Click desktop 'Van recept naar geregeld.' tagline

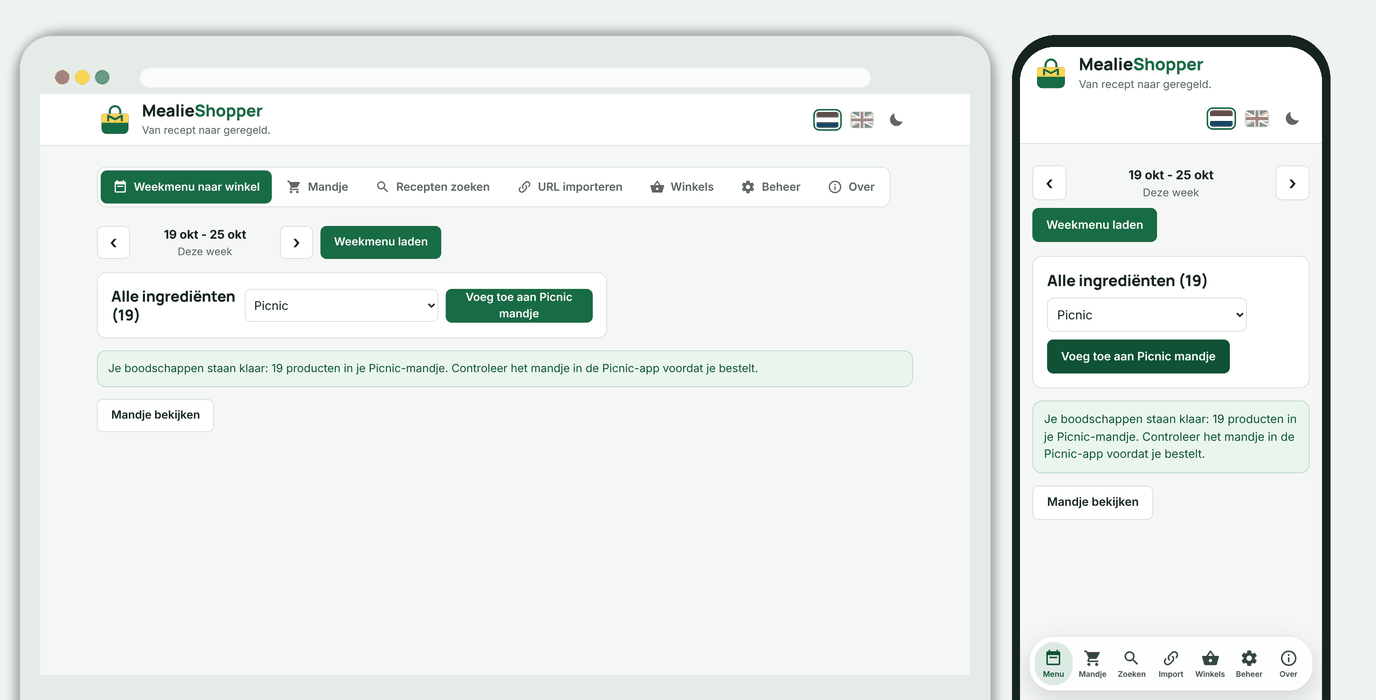[206, 130]
